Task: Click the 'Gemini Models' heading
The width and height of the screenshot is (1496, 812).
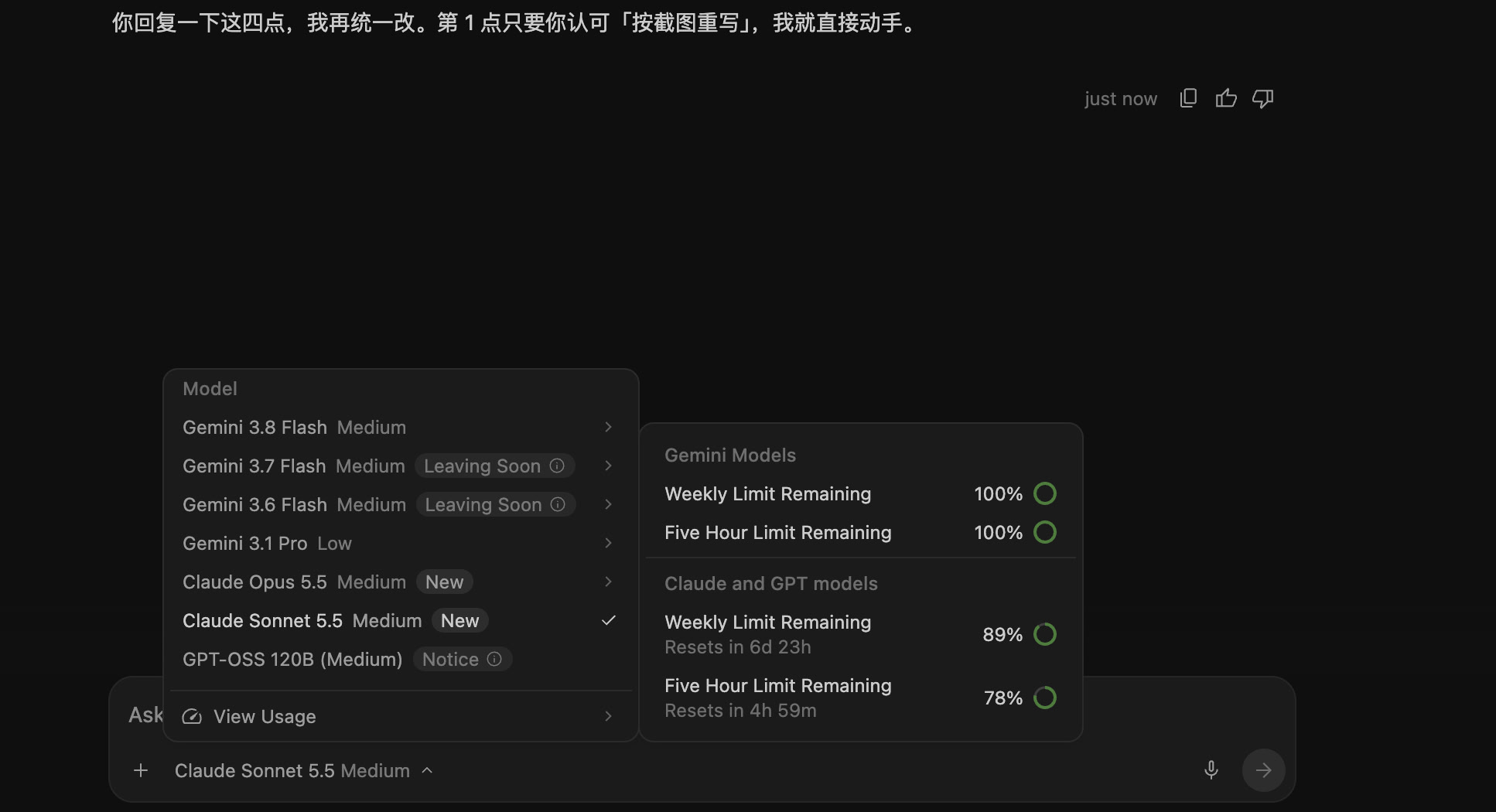Action: pos(730,455)
